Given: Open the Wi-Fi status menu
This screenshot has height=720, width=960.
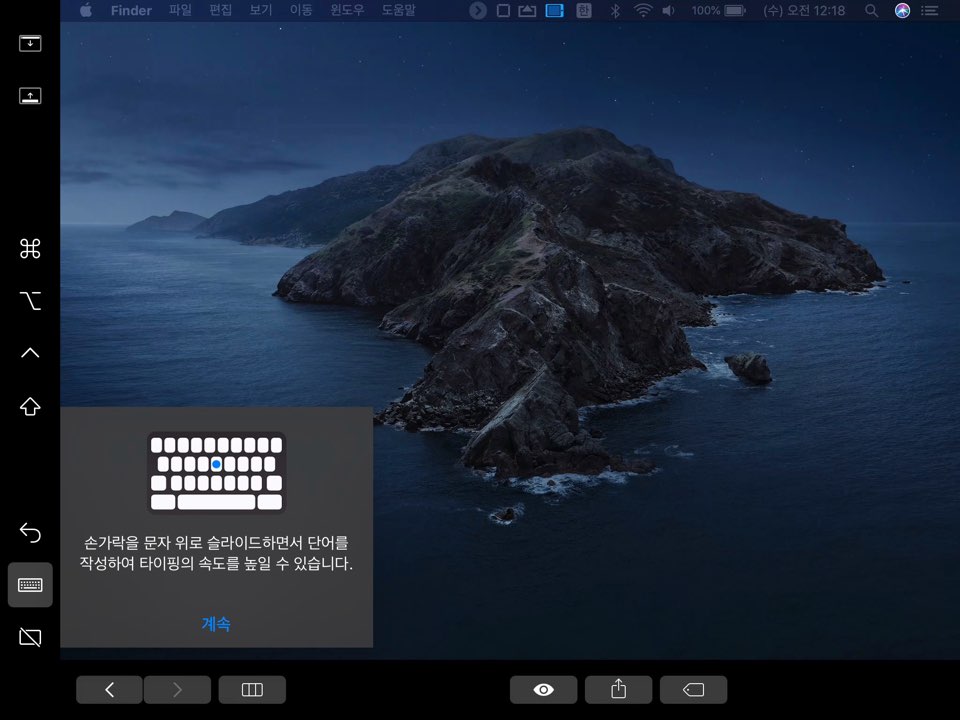Looking at the screenshot, I should [643, 10].
